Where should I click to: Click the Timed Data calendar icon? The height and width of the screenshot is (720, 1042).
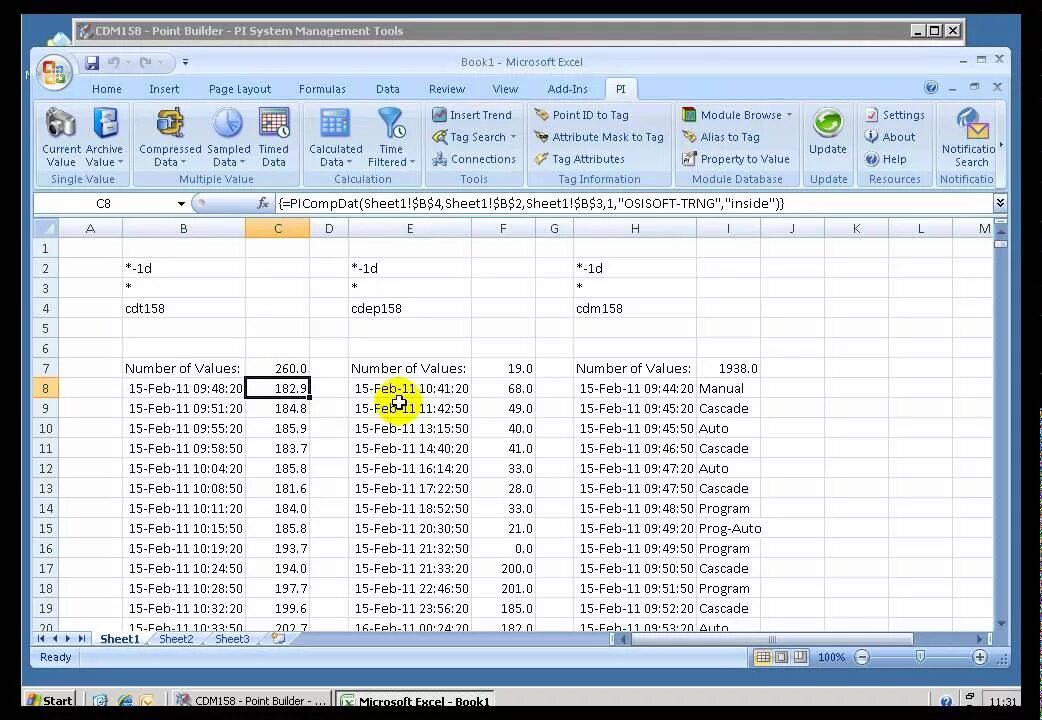274,123
